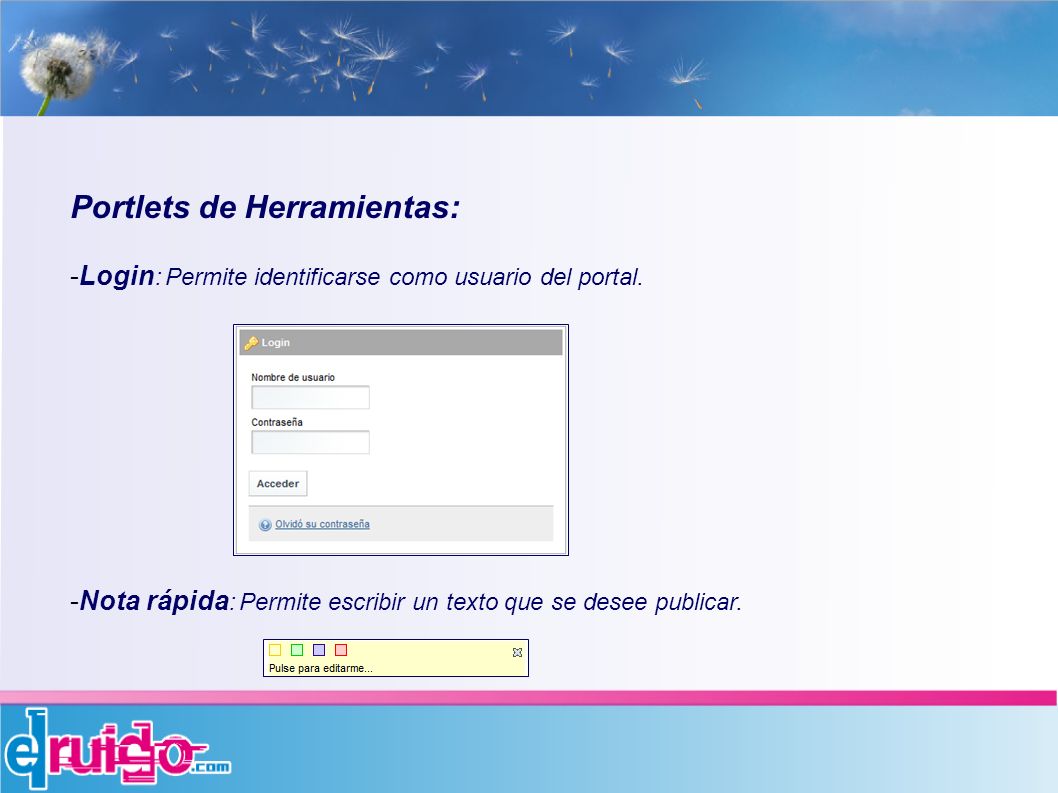Click the elruido.com logo

117,749
